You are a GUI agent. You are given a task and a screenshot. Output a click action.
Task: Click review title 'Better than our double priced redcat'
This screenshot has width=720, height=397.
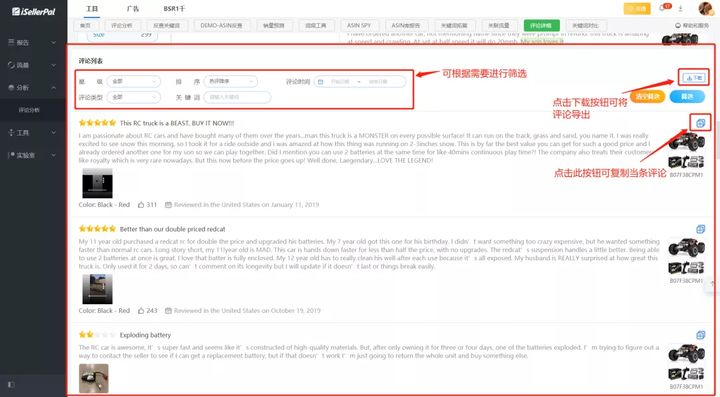click(x=173, y=229)
